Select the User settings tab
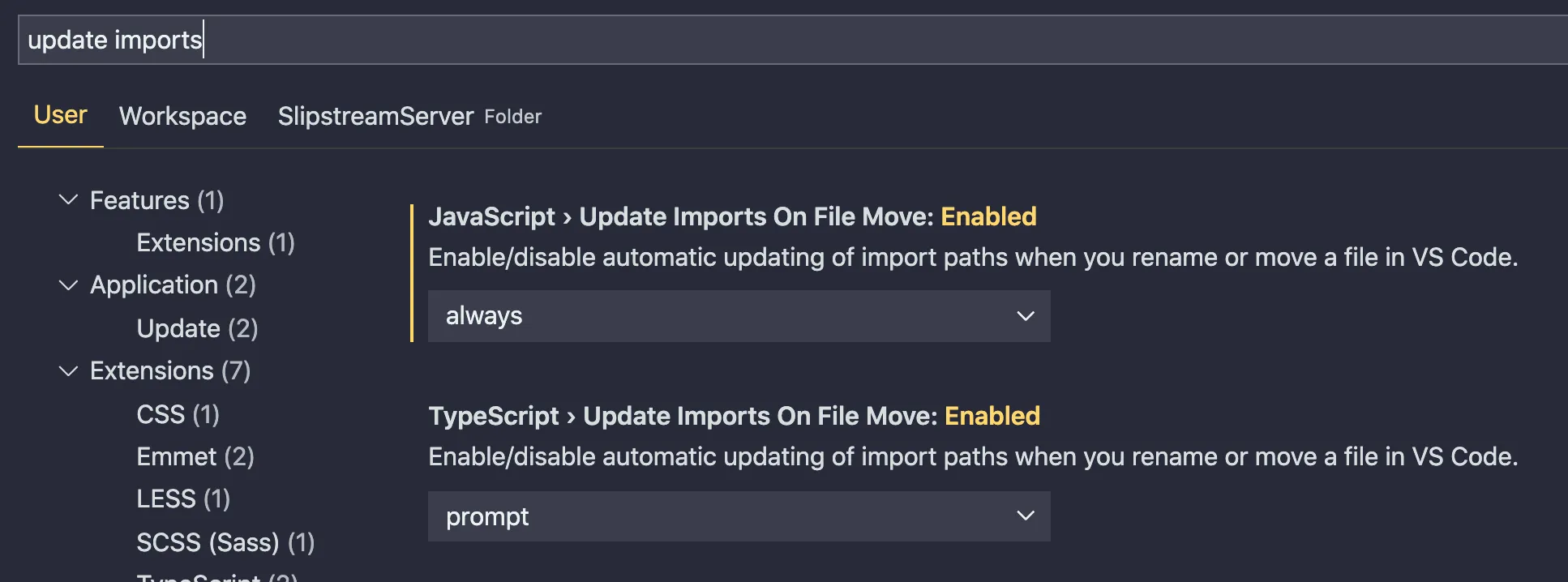The width and height of the screenshot is (1568, 582). [60, 115]
